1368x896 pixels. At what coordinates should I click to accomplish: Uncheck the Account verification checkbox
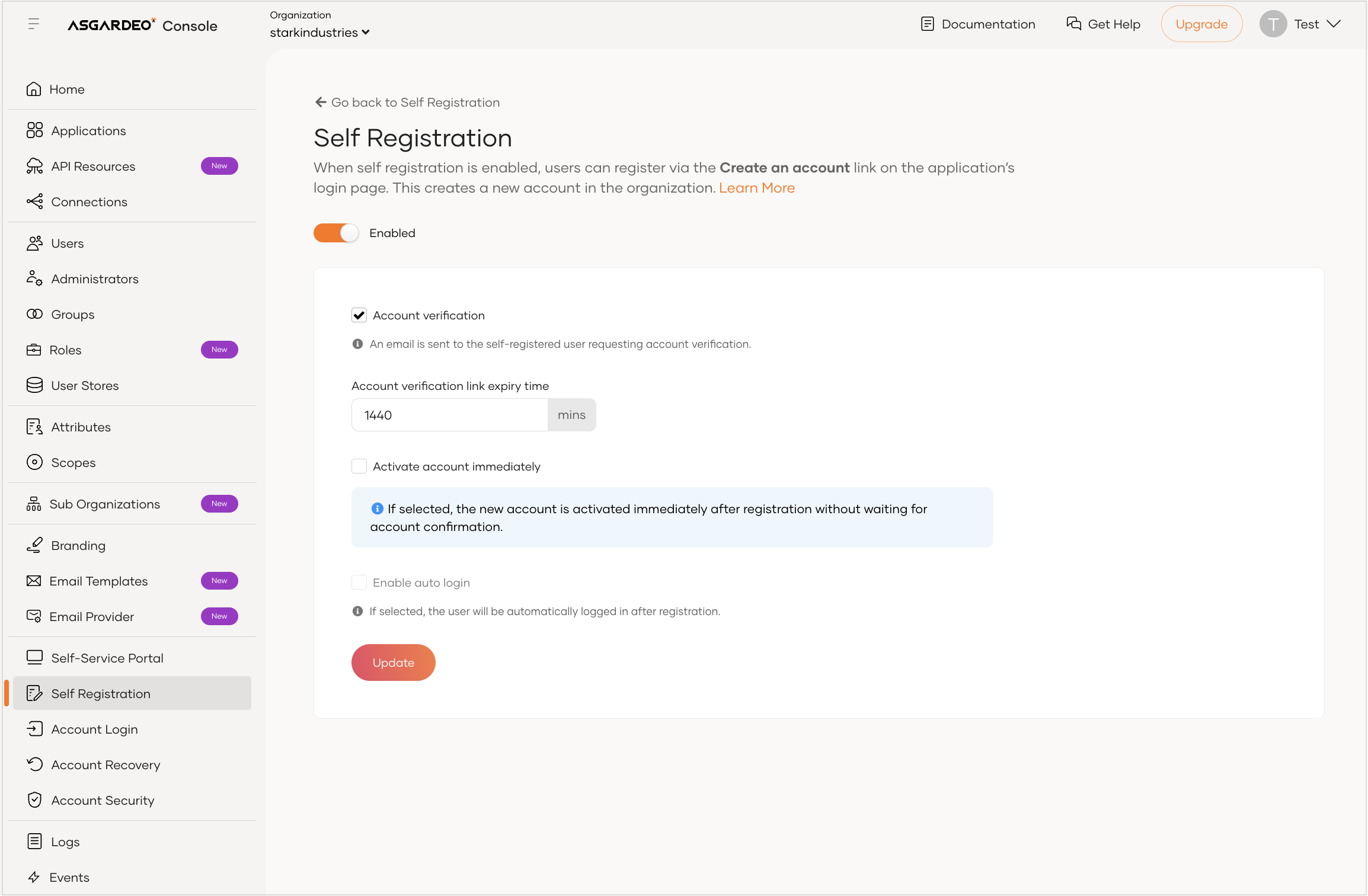pyautogui.click(x=359, y=315)
